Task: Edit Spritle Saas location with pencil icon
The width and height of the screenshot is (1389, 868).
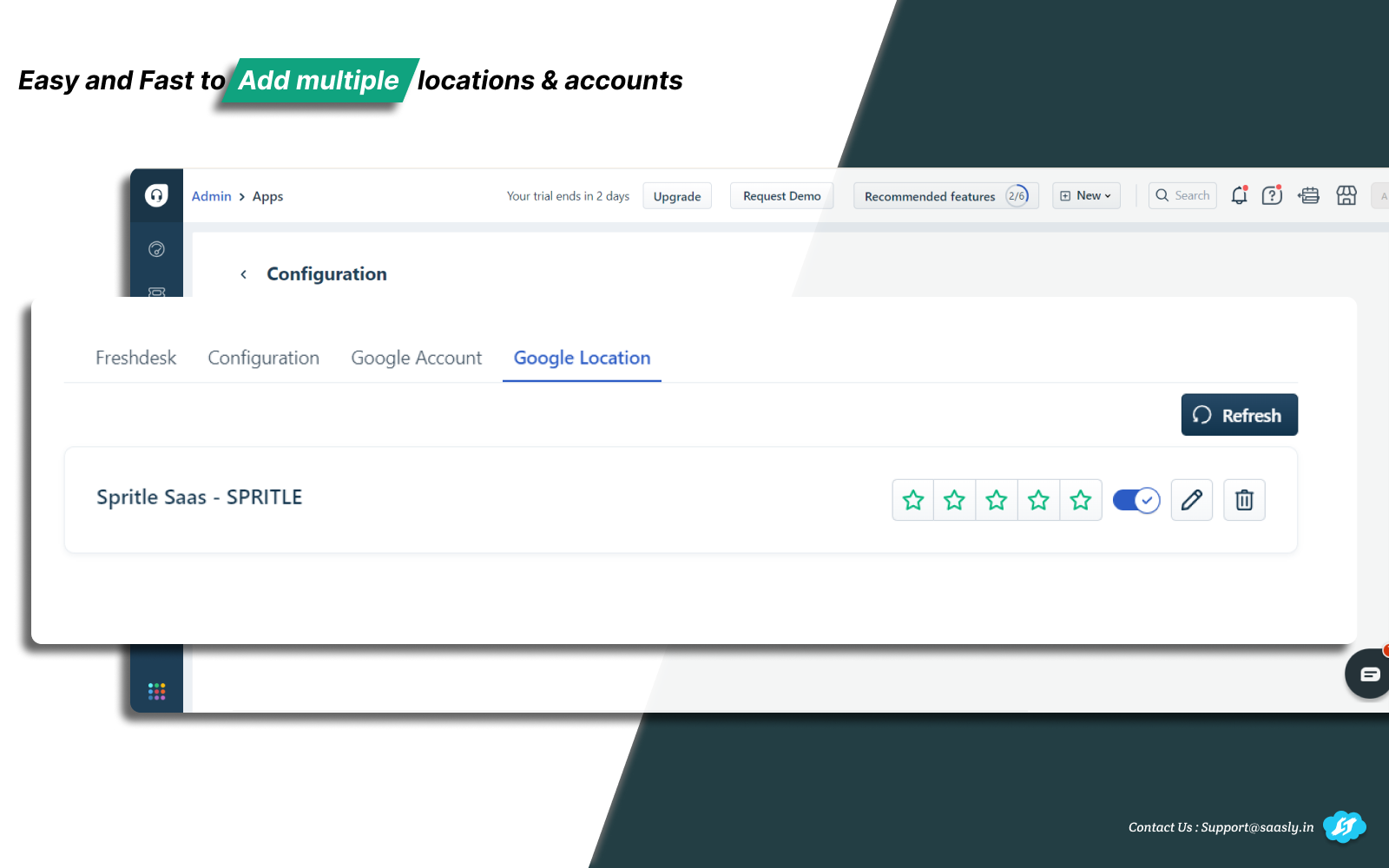Action: pyautogui.click(x=1192, y=500)
